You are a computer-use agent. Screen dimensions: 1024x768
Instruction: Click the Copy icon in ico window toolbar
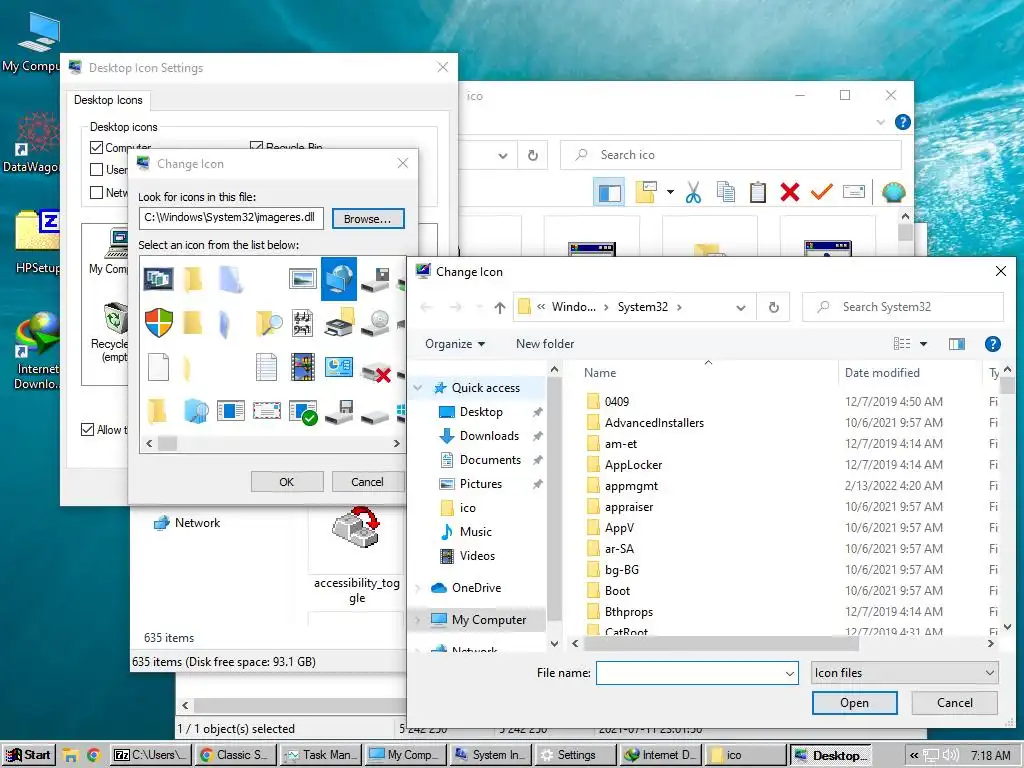[x=726, y=192]
